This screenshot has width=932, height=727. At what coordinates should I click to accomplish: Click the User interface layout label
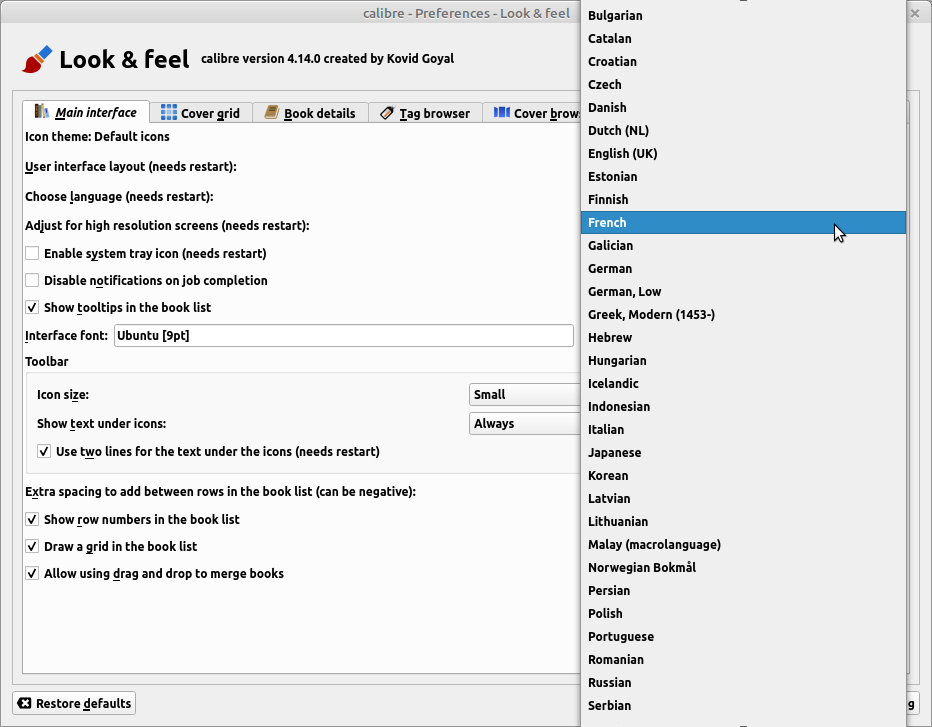[x=131, y=166]
